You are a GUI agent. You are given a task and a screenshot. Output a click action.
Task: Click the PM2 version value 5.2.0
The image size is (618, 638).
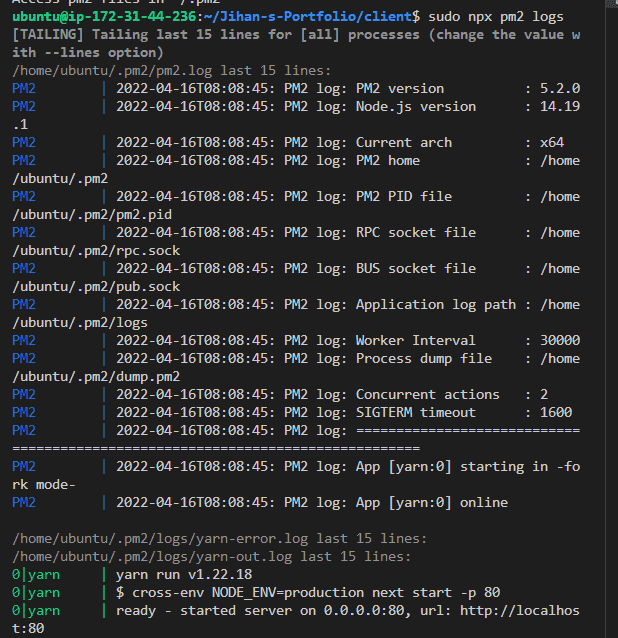coord(559,88)
